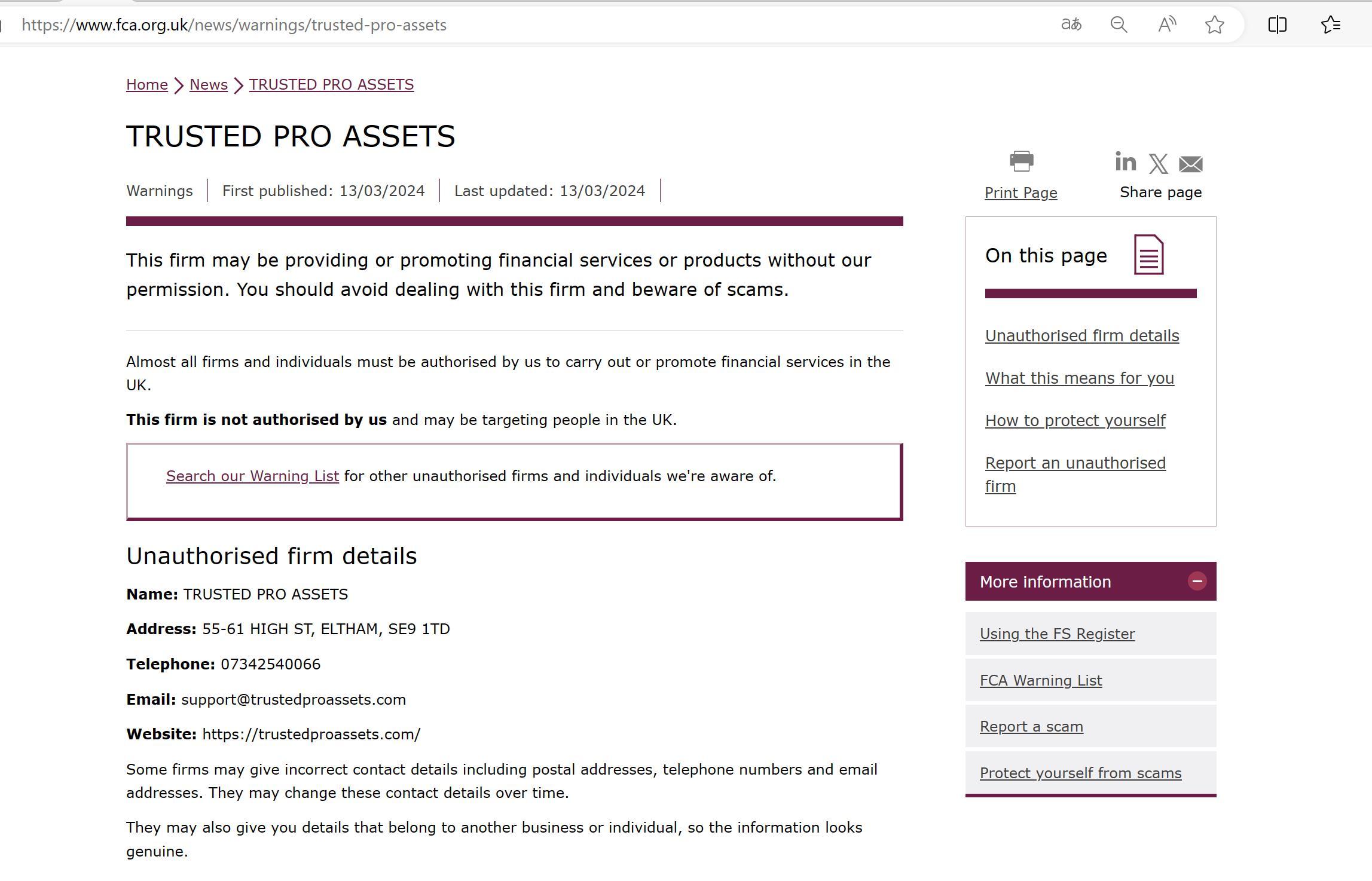Click the Print Page link

(1021, 193)
